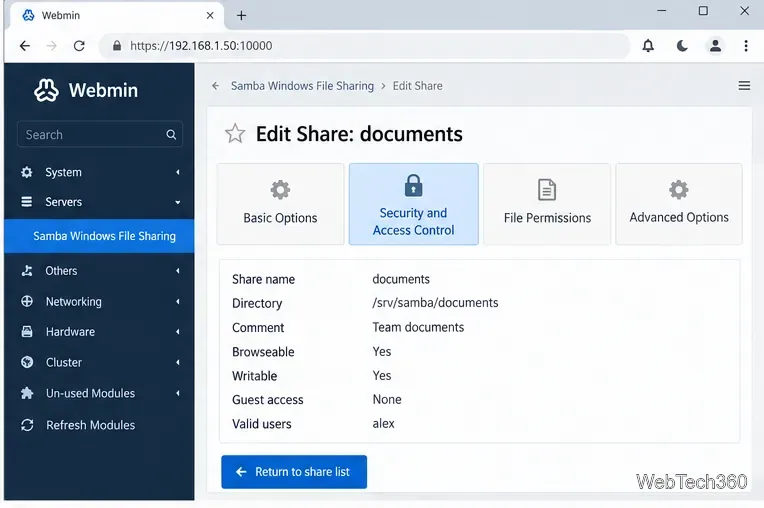764x508 pixels.
Task: Click the 'Team documents' comment value
Action: coord(418,327)
